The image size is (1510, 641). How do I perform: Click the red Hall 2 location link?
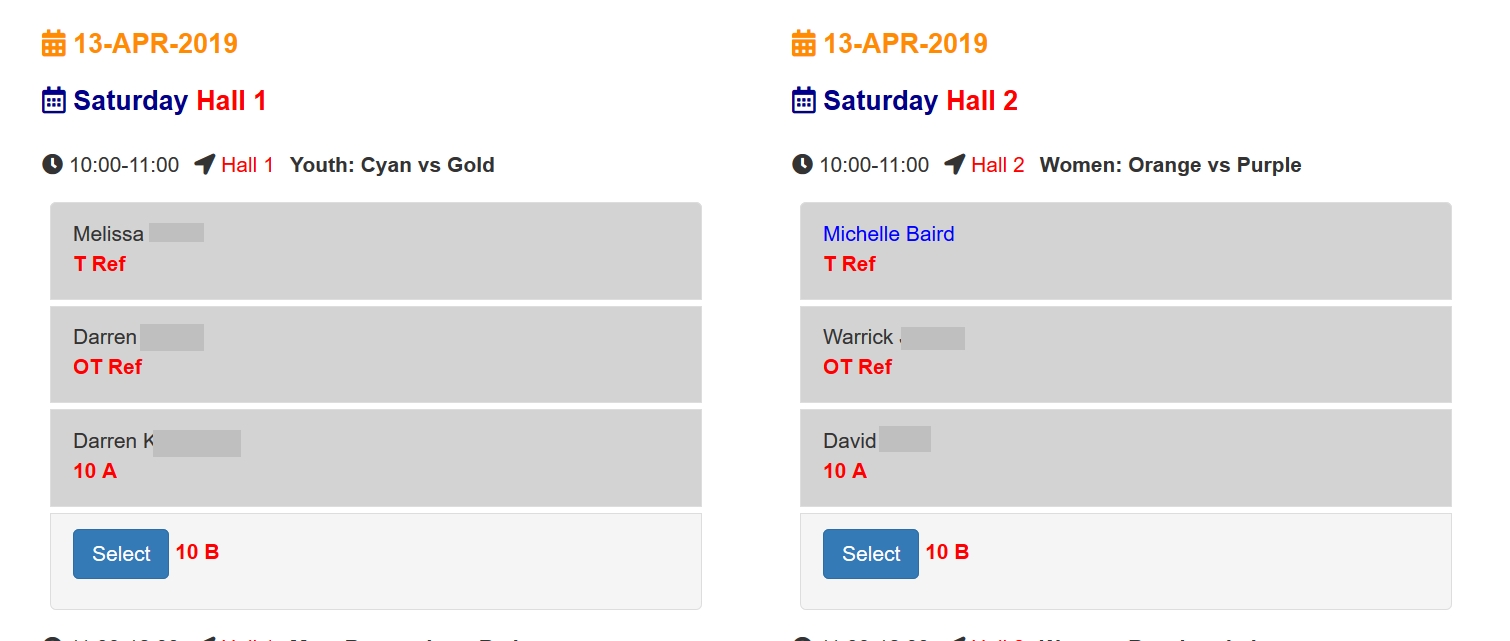pos(997,165)
